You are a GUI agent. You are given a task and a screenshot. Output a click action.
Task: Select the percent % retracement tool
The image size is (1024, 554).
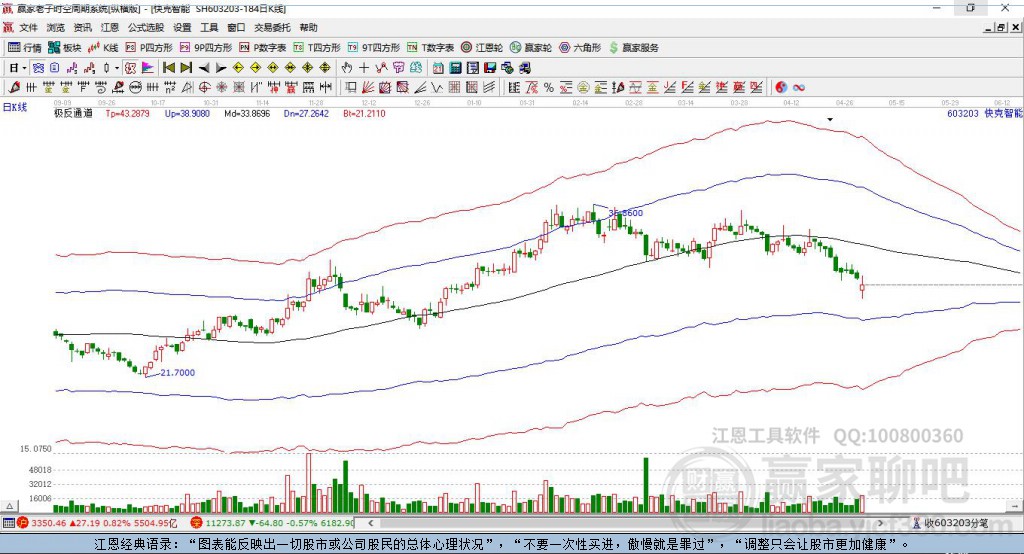pyautogui.click(x=549, y=88)
